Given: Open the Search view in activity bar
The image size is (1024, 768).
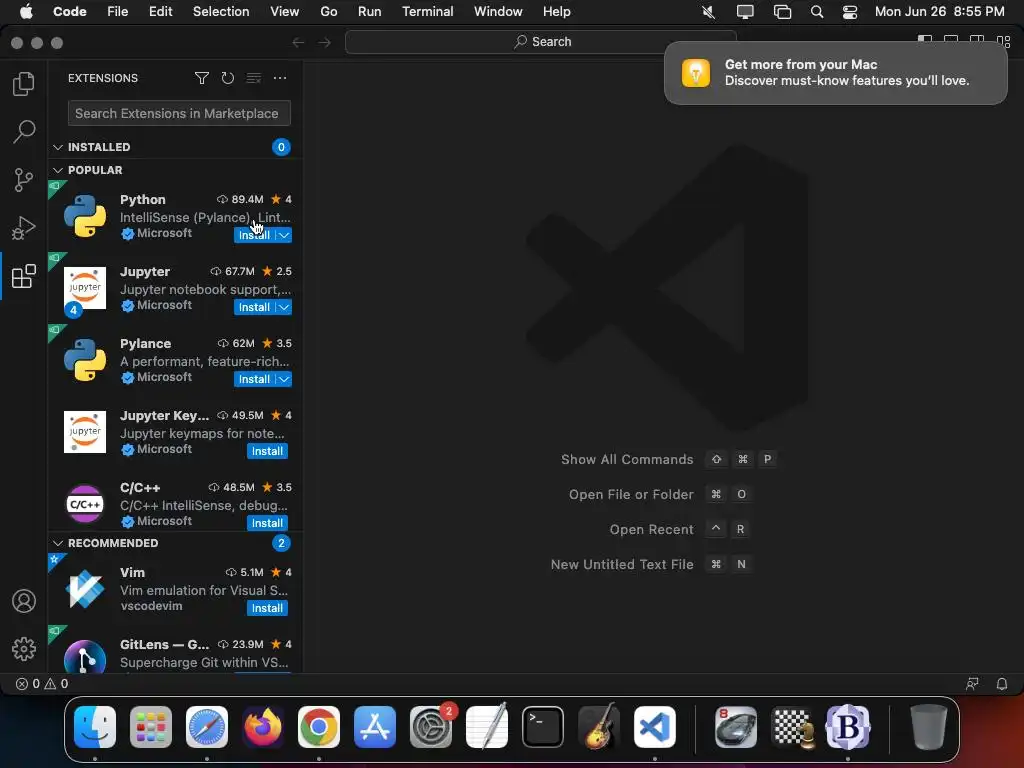Looking at the screenshot, I should [x=24, y=131].
